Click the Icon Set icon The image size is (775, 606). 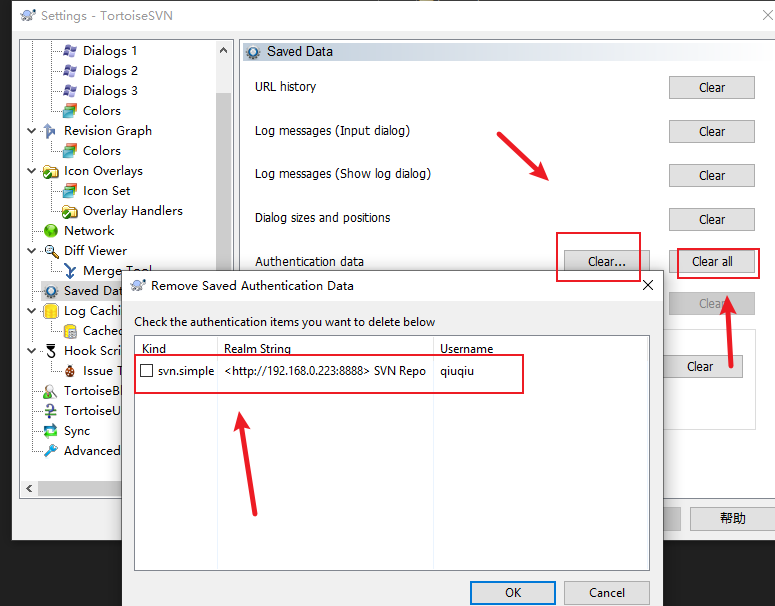point(70,191)
